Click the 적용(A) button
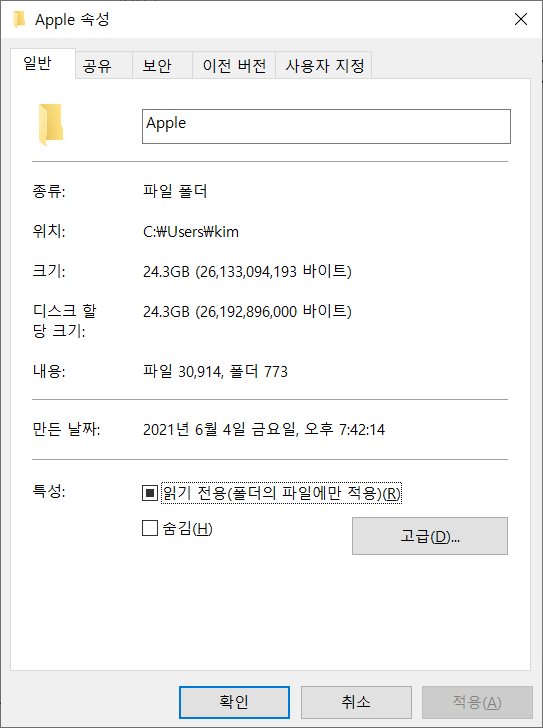 [477, 702]
